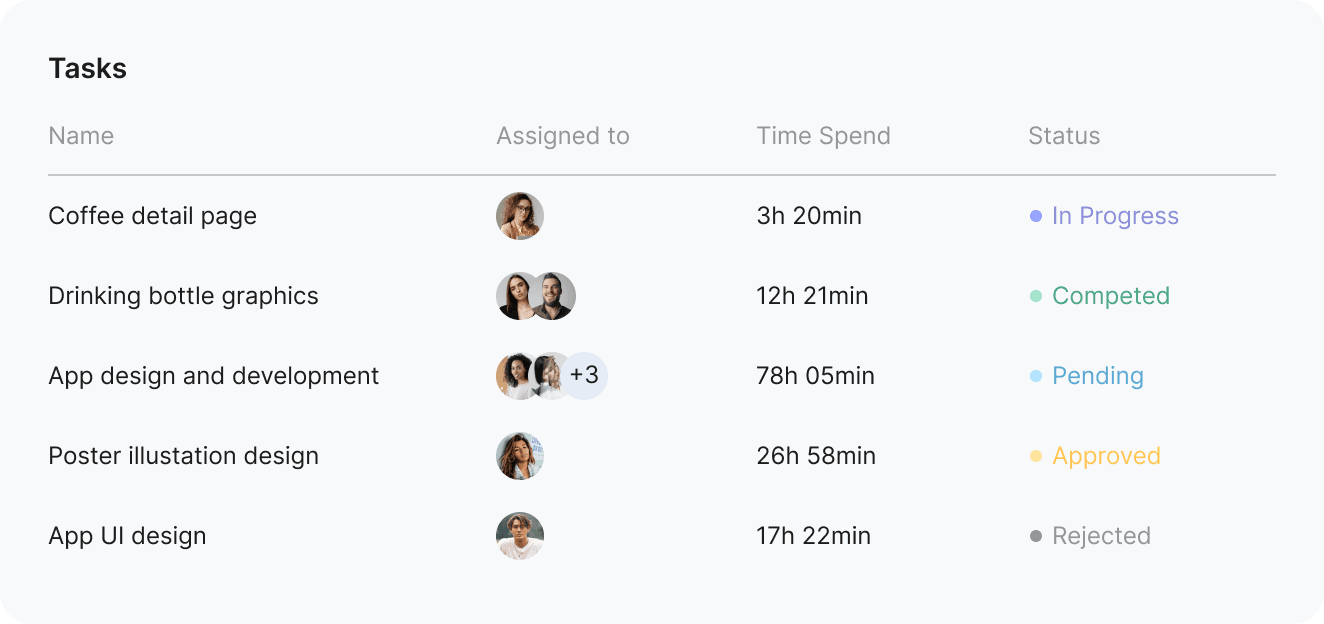
Task: Click the gray Rejected status dot
Action: tap(1036, 536)
